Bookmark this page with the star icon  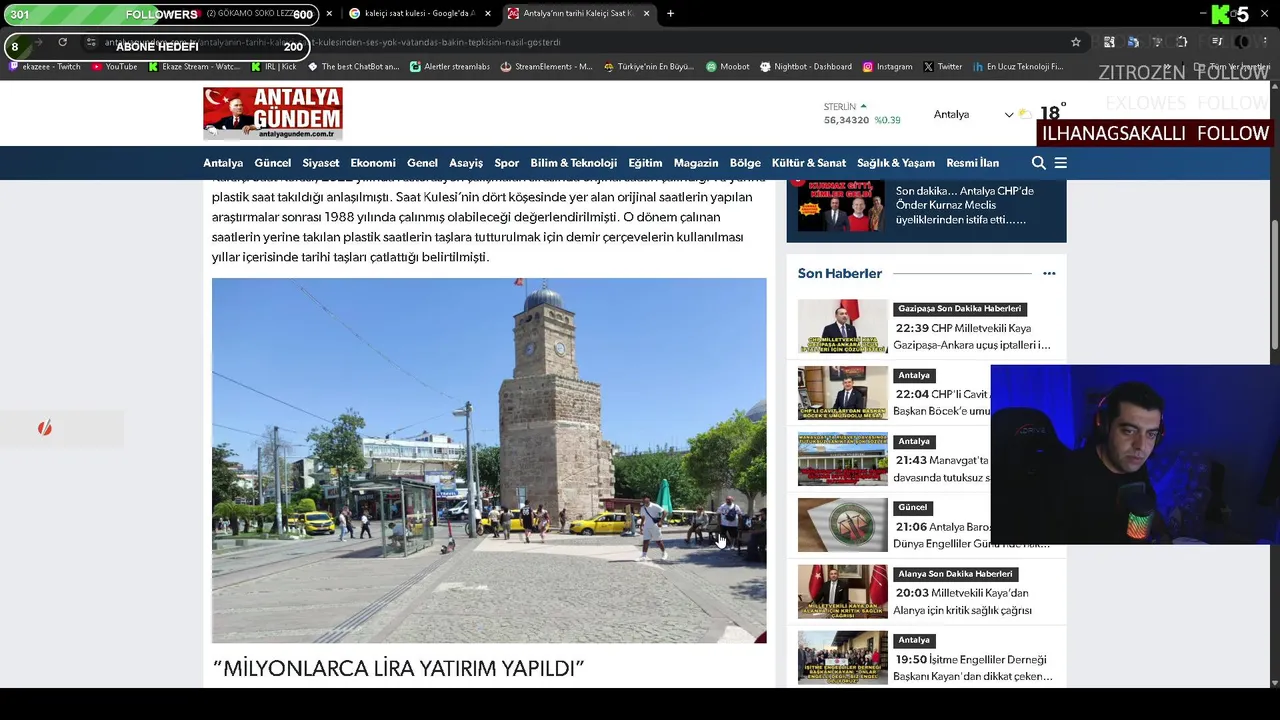(x=1076, y=42)
